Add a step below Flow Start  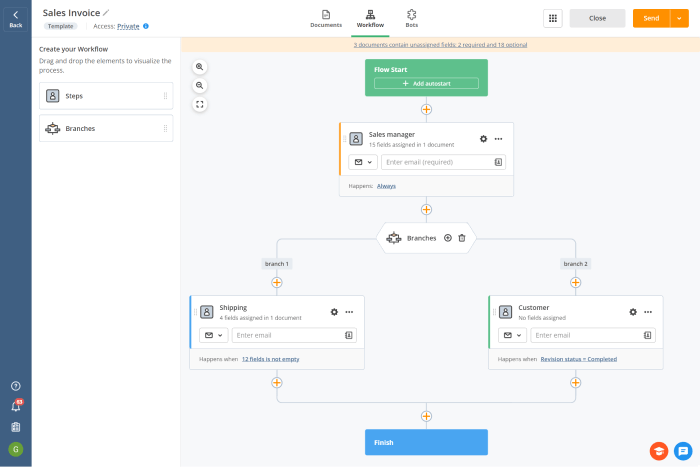pyautogui.click(x=426, y=109)
